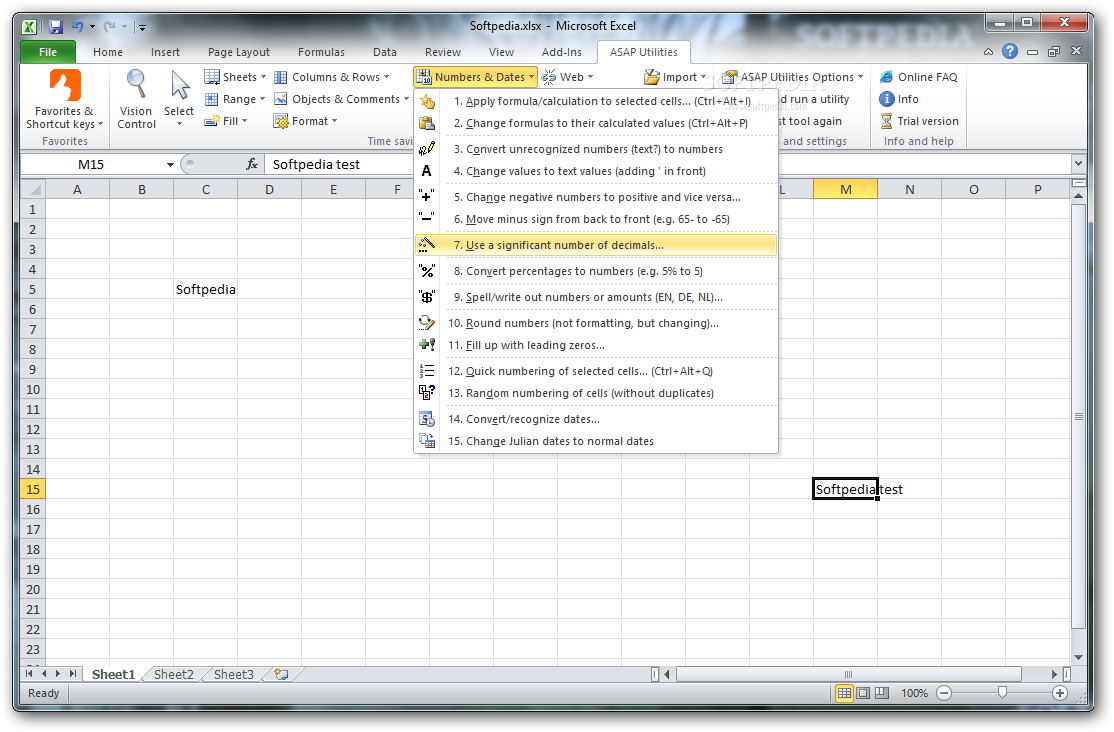Screen dimensions: 1114x732
Task: Switch to the Home tab
Action: pos(108,52)
